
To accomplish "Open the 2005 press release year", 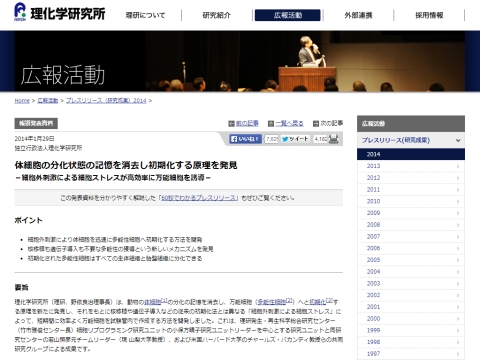I will (x=411, y=260).
